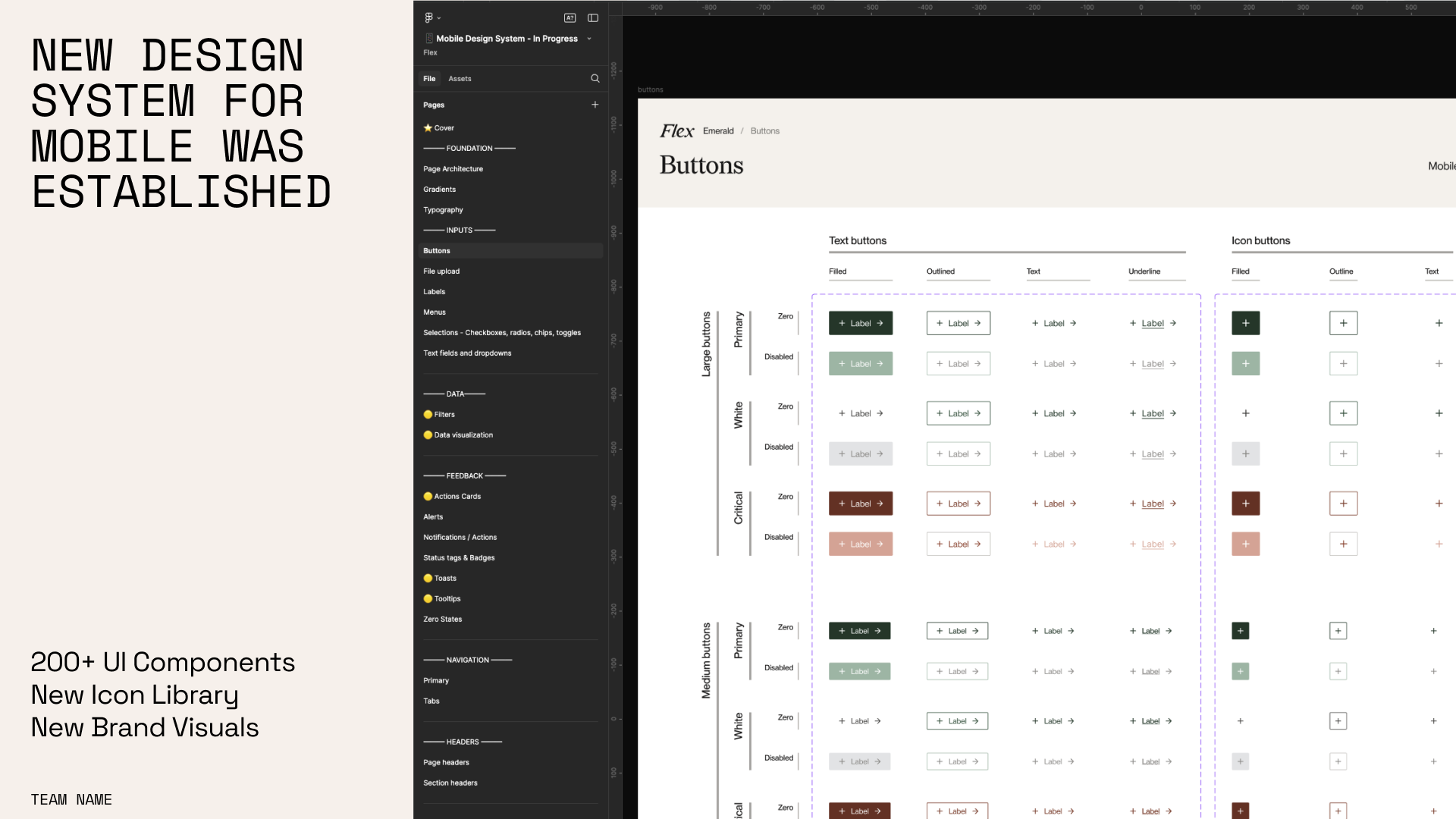Open the Mobile Design System file name dropdown
Viewport: 1456px width, 819px height.
click(588, 39)
